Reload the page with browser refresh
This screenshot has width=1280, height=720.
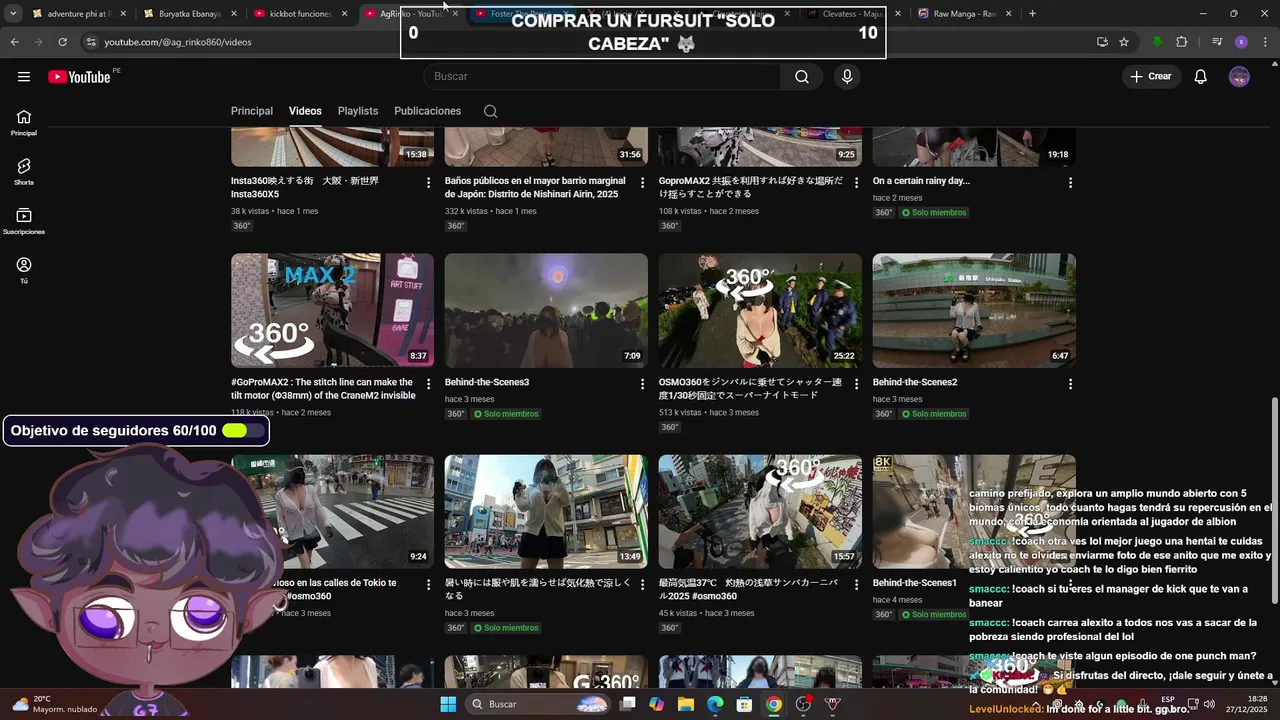pos(62,42)
